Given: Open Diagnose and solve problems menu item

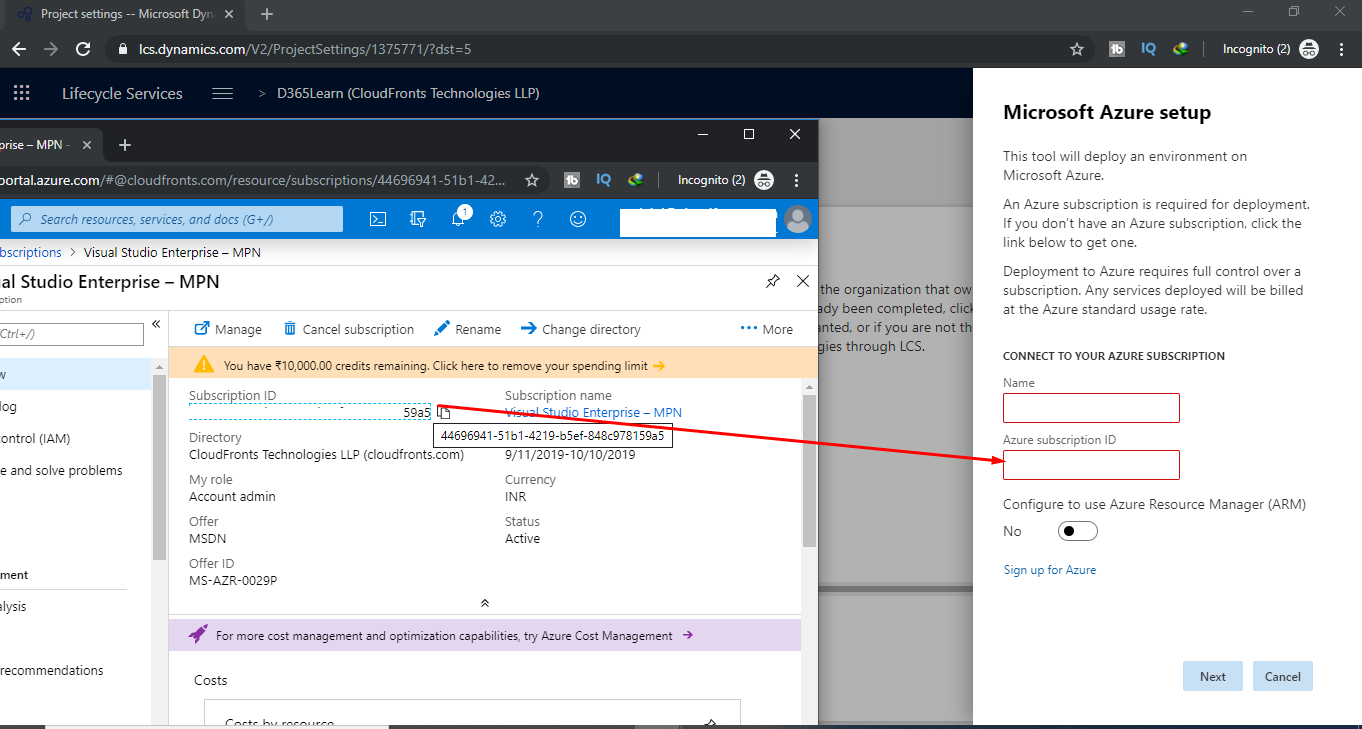Looking at the screenshot, I should point(75,470).
